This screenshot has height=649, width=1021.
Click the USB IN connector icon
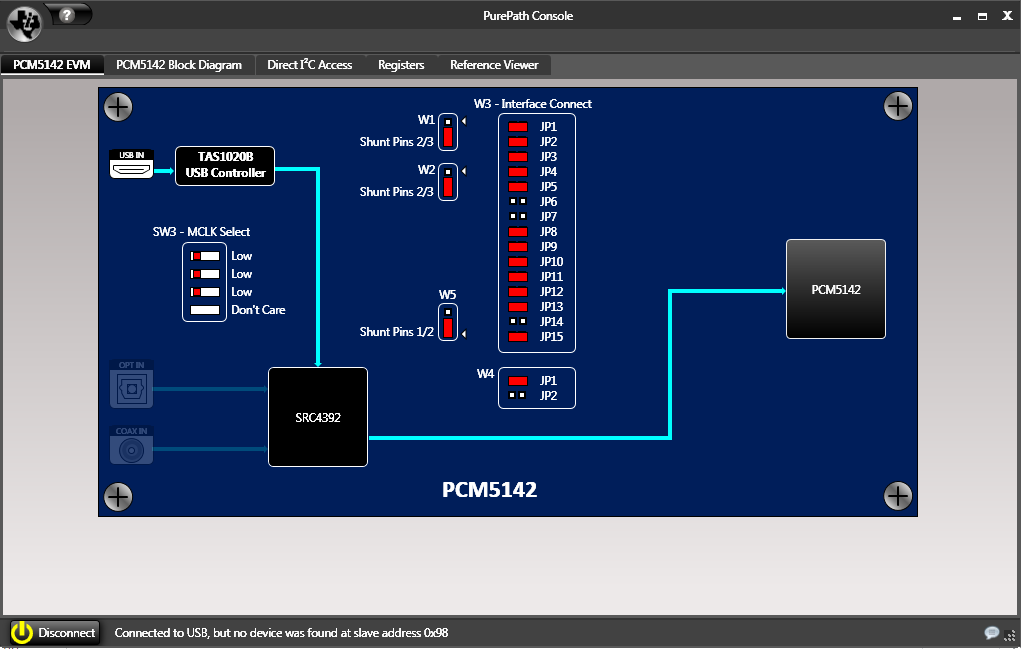pos(132,164)
